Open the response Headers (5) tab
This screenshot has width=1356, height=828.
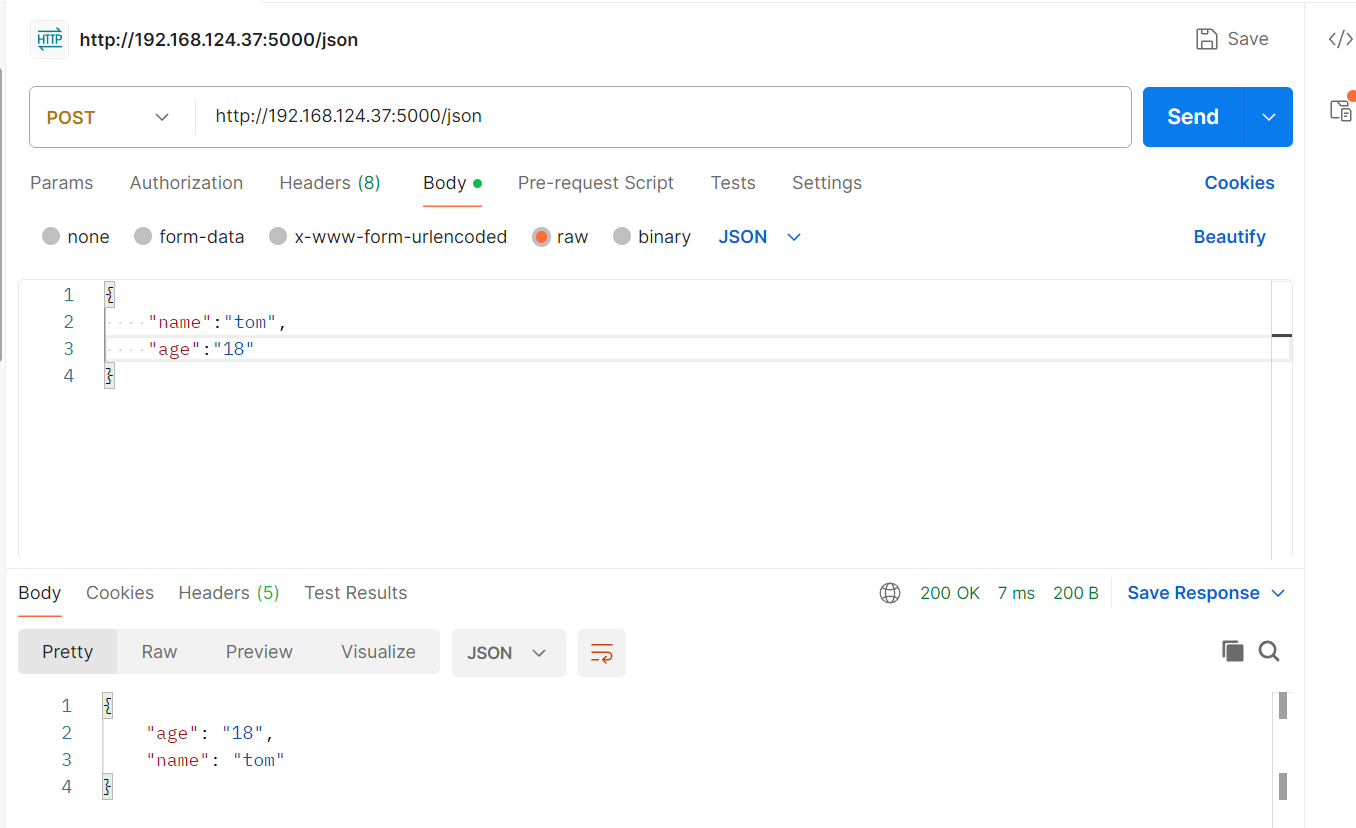tap(229, 593)
